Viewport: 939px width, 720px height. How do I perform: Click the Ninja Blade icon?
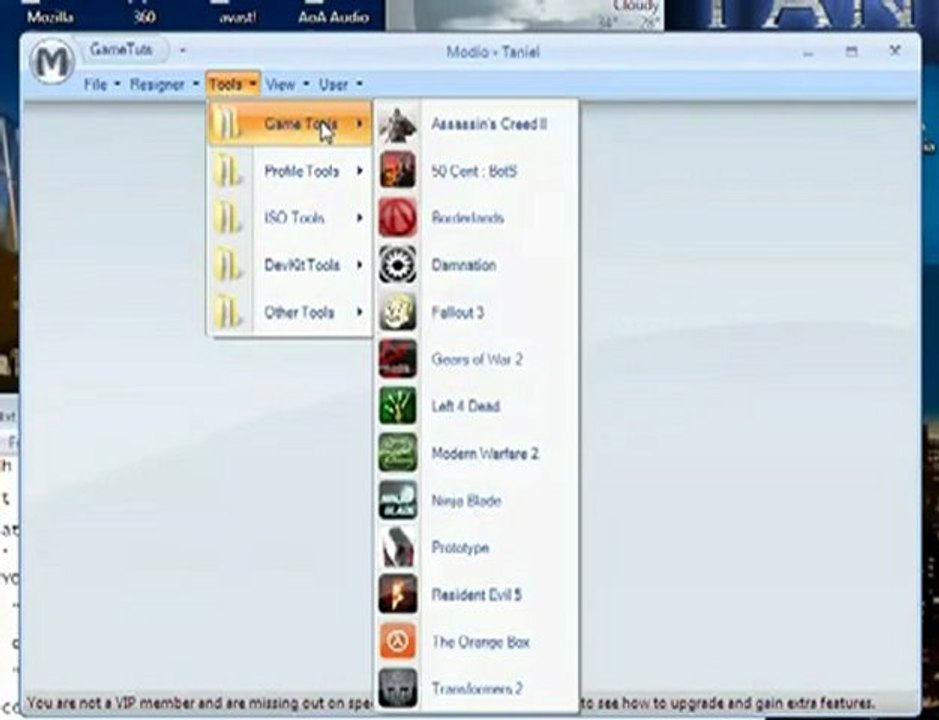point(398,500)
